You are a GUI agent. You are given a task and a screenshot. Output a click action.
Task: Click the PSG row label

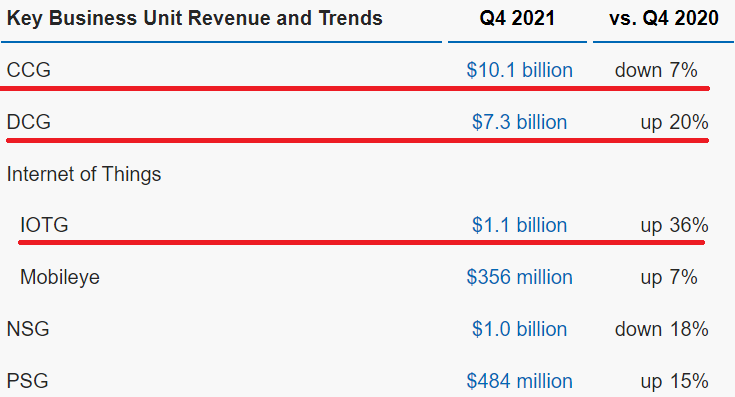[28, 381]
